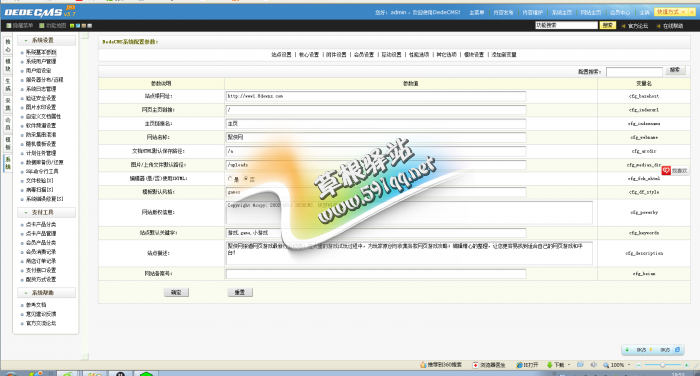
Task: Click 注销 to log out
Action: pos(644,13)
